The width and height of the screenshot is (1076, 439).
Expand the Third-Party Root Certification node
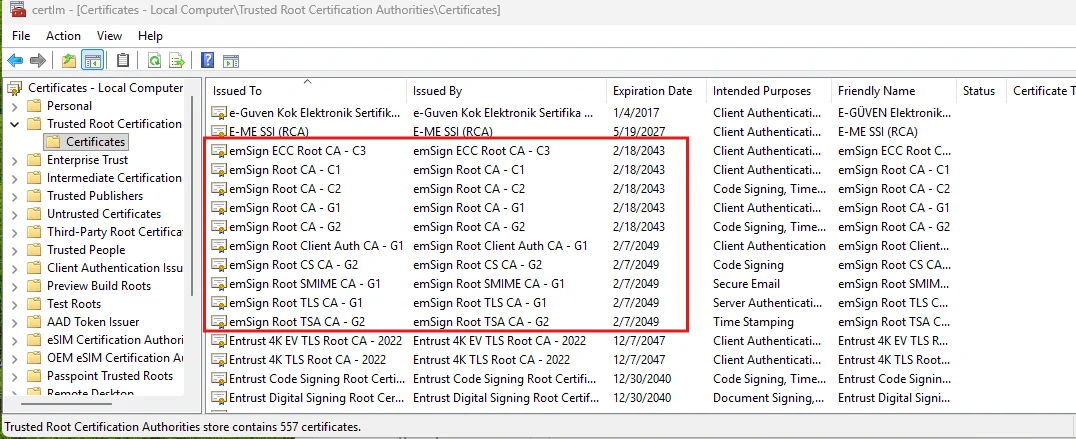(x=14, y=232)
